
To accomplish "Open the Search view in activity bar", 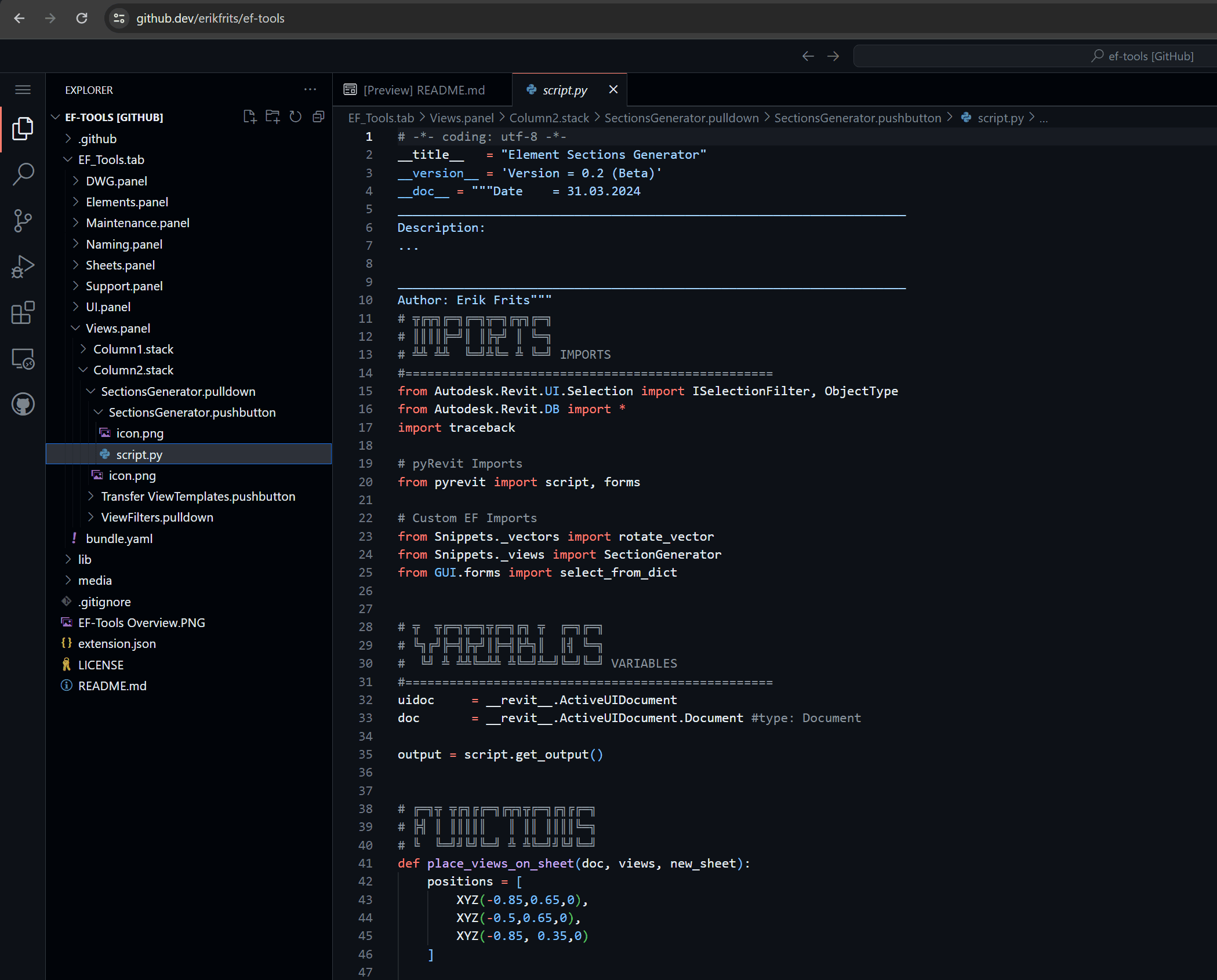I will [23, 174].
